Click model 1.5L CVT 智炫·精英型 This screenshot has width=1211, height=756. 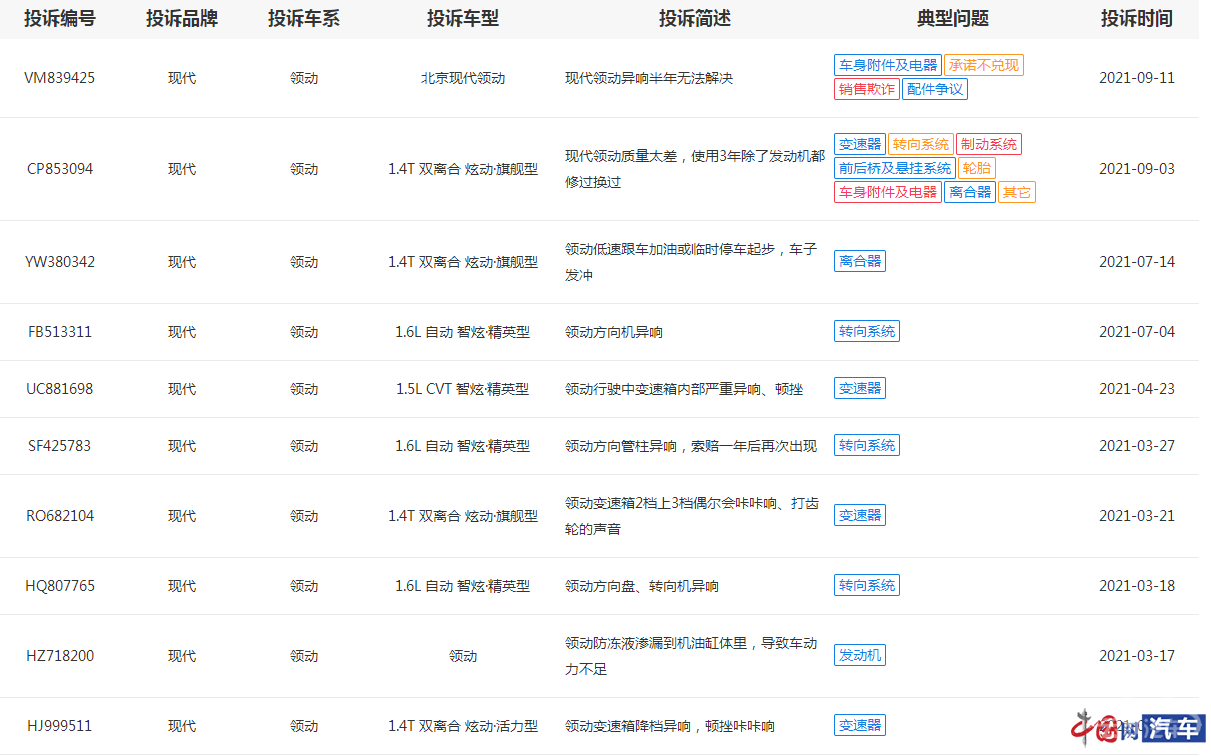pos(463,389)
